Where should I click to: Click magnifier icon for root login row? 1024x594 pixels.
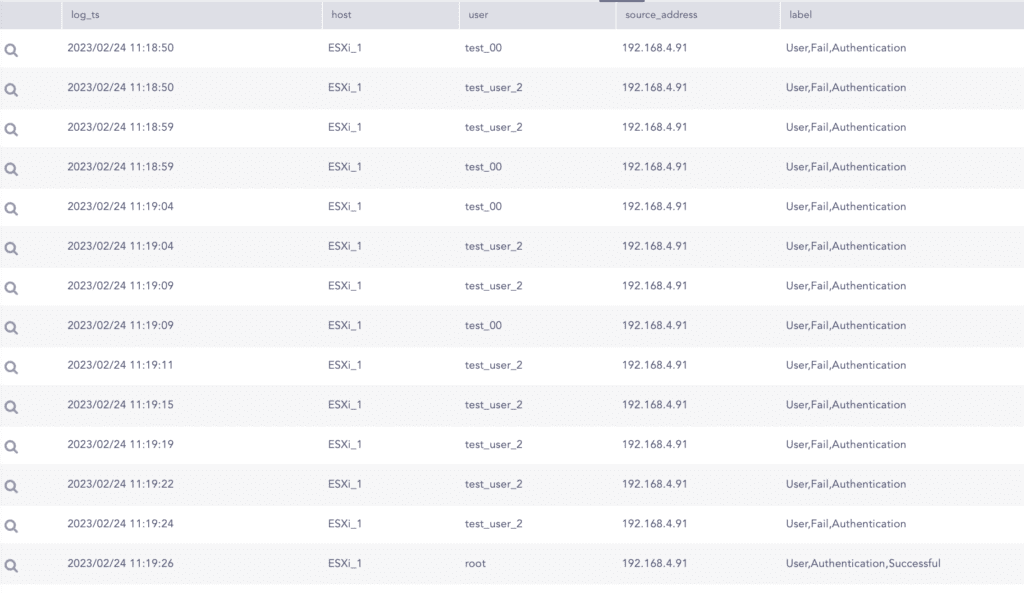(11, 565)
